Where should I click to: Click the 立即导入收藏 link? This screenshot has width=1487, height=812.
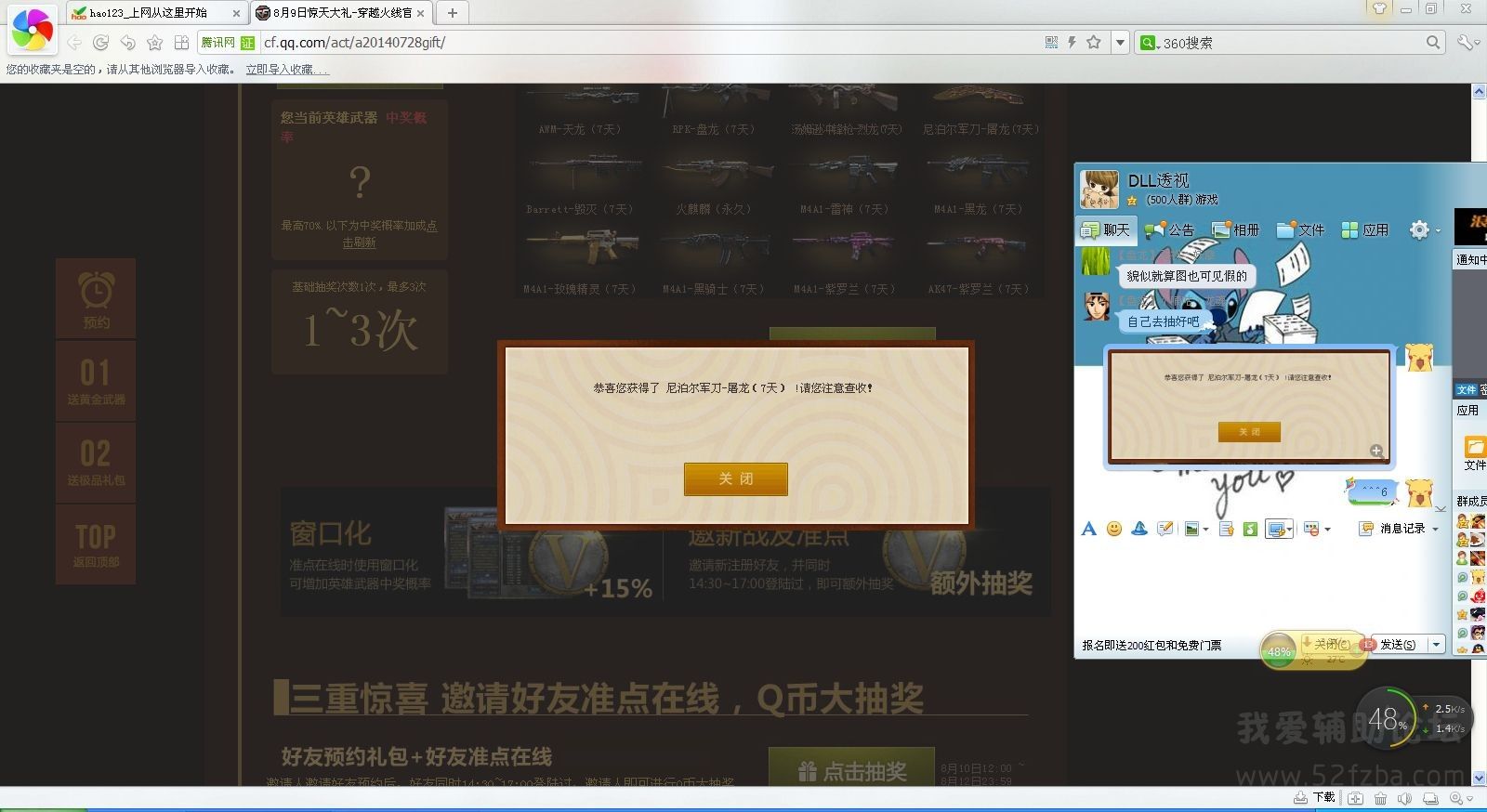coord(286,70)
